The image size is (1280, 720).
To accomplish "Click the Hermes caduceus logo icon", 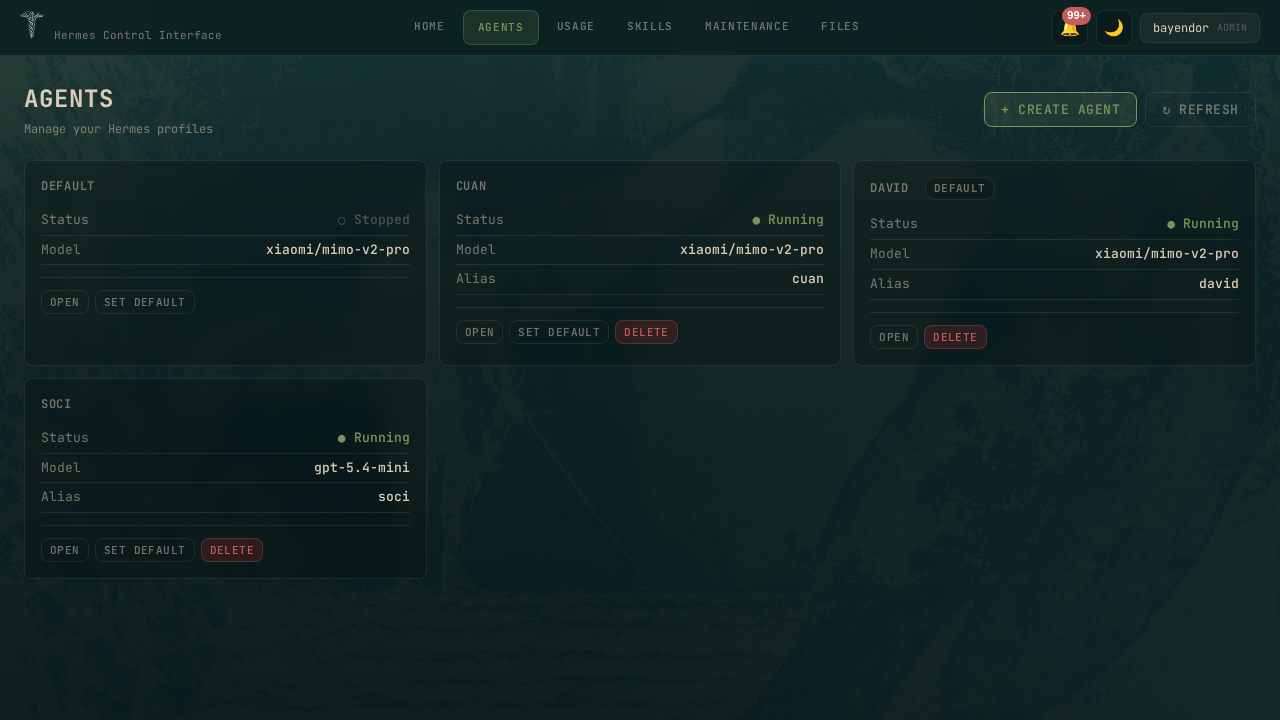I will pyautogui.click(x=32, y=24).
